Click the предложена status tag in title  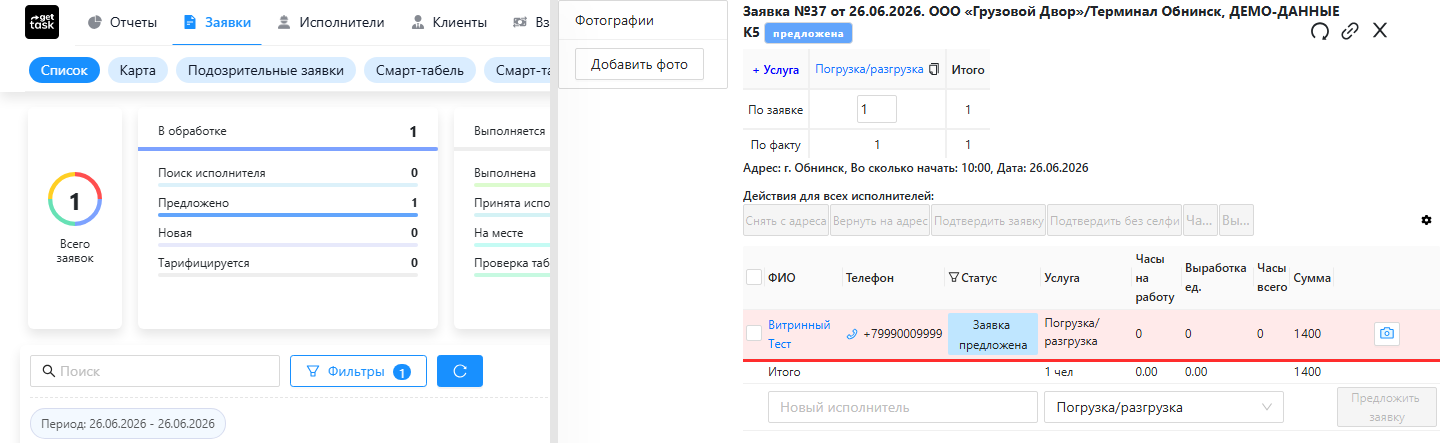[x=808, y=34]
